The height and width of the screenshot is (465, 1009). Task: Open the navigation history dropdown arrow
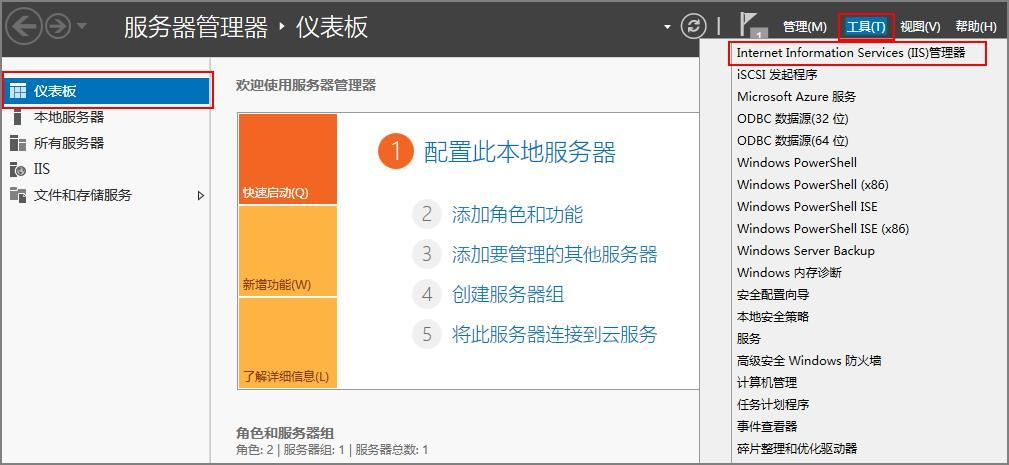click(x=82, y=26)
